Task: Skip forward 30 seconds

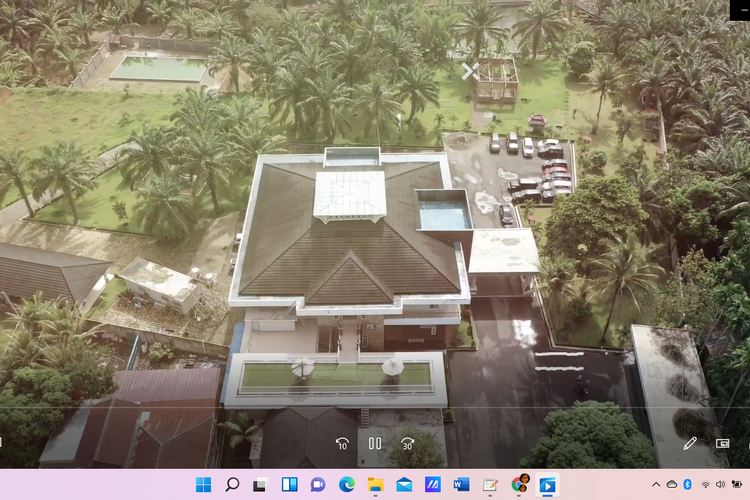Action: pyautogui.click(x=407, y=443)
